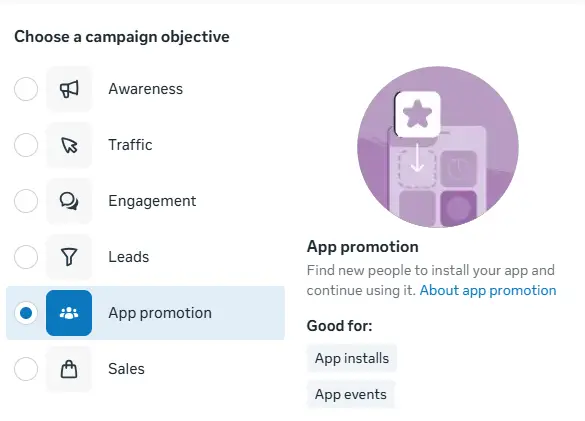This screenshot has width=585, height=421.
Task: Select the Traffic radio button
Action: 26,145
